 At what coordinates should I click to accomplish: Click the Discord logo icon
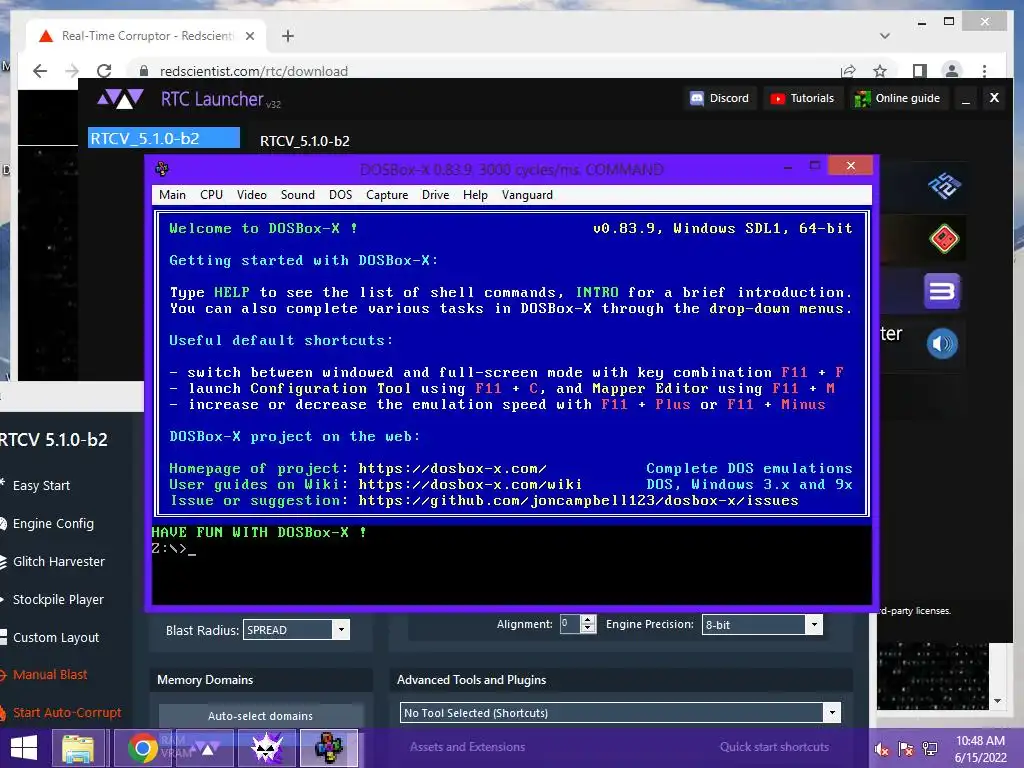[697, 98]
